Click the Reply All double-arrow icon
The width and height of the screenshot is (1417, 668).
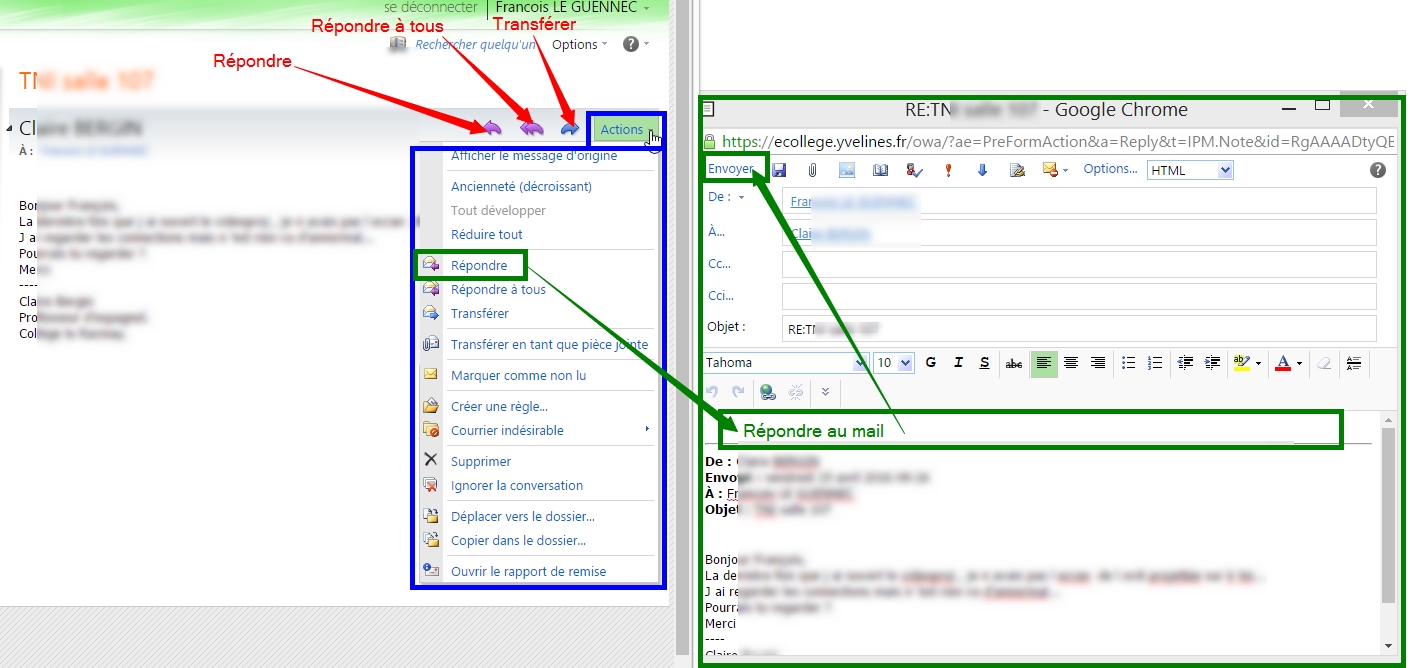pyautogui.click(x=532, y=128)
